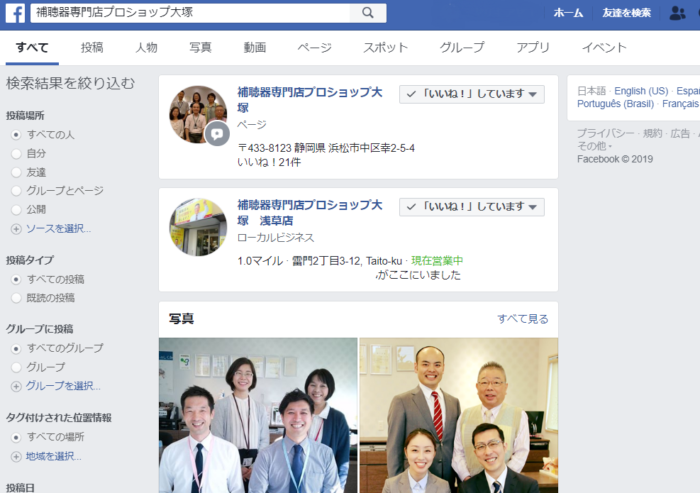Switch to the スポット tab
The height and width of the screenshot is (493, 700).
[386, 47]
